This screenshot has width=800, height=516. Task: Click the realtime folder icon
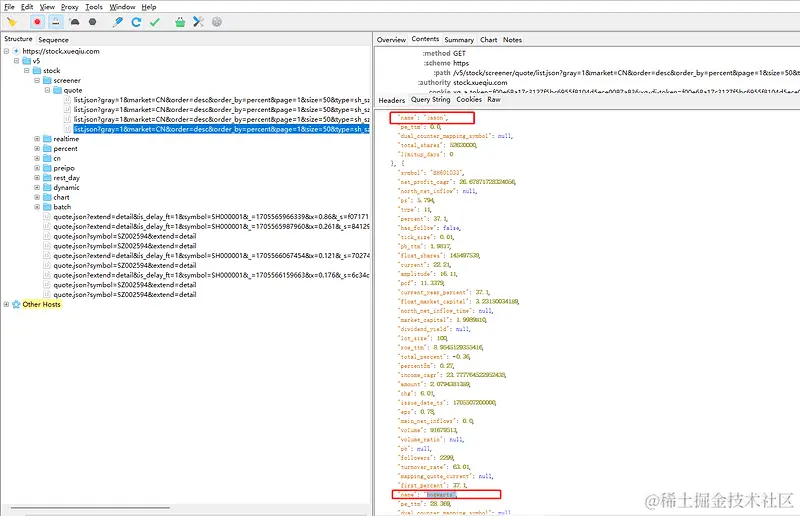(47, 139)
